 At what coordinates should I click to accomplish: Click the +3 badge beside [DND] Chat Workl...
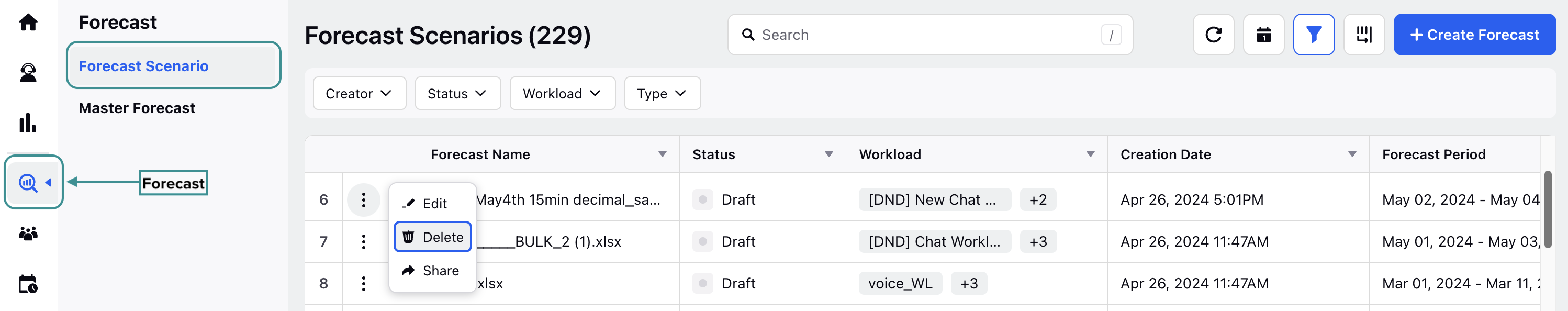coord(1038,241)
